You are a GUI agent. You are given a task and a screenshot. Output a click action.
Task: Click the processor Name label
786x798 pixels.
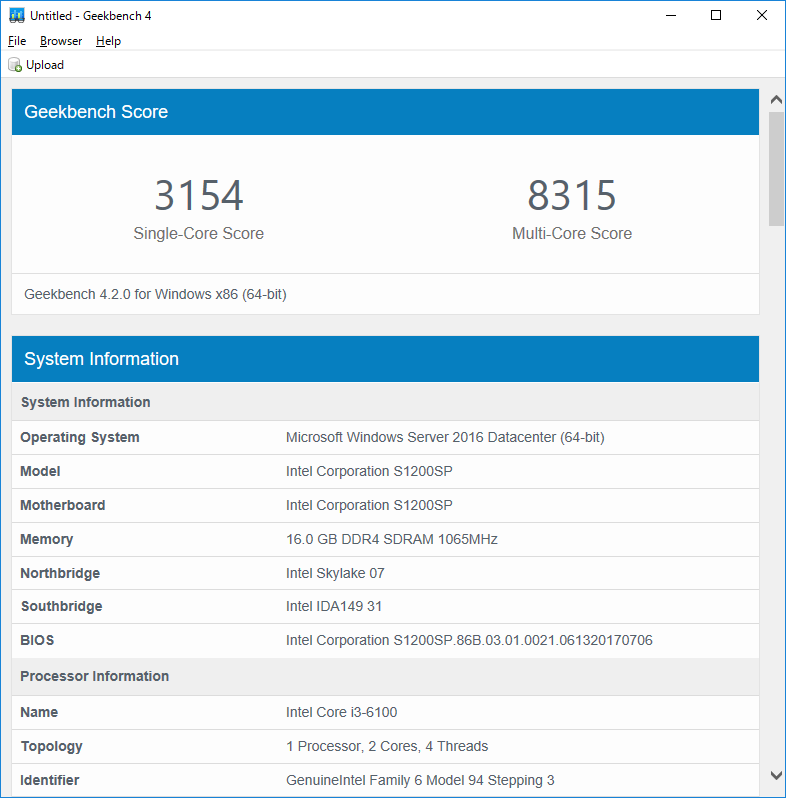(x=39, y=712)
